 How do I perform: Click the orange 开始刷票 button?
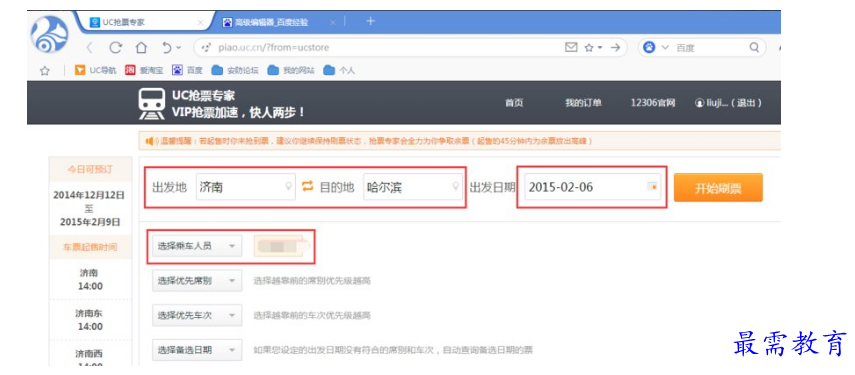tap(718, 188)
